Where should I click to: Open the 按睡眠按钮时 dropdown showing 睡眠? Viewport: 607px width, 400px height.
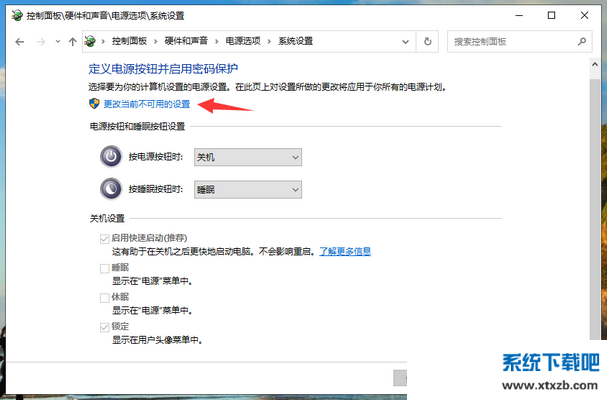click(247, 189)
